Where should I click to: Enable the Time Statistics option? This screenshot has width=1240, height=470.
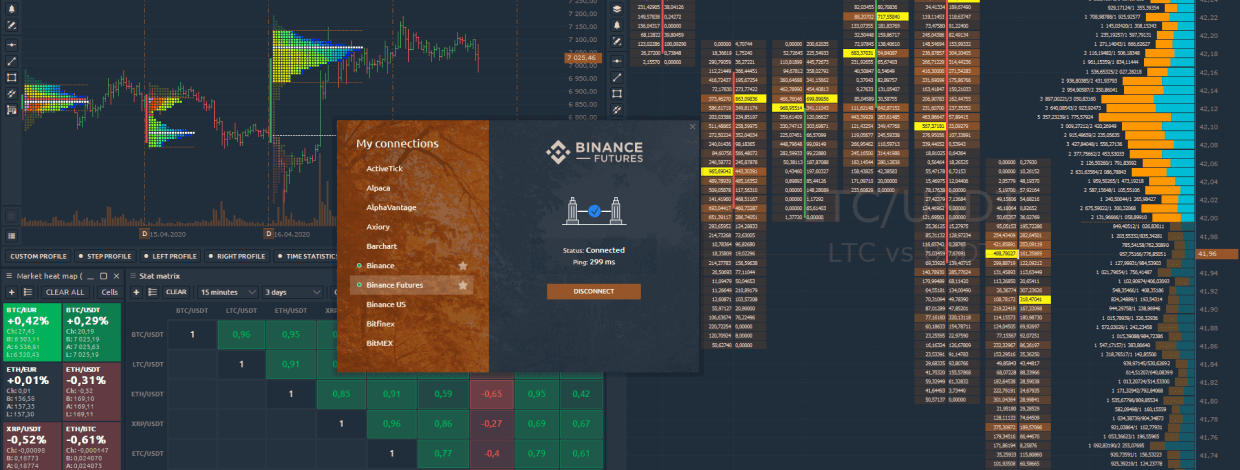(306, 256)
